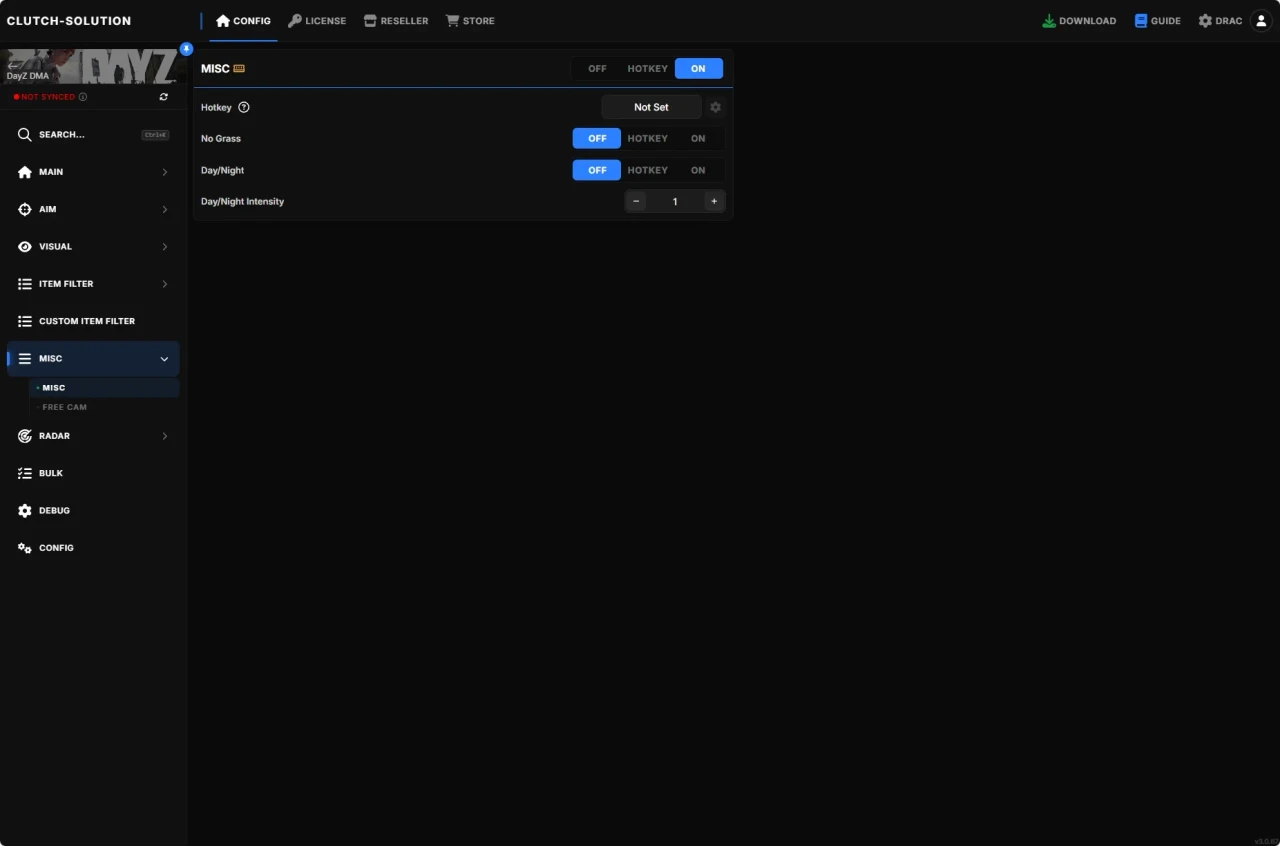
Task: Click the DOWNLOAD button
Action: [x=1079, y=21]
